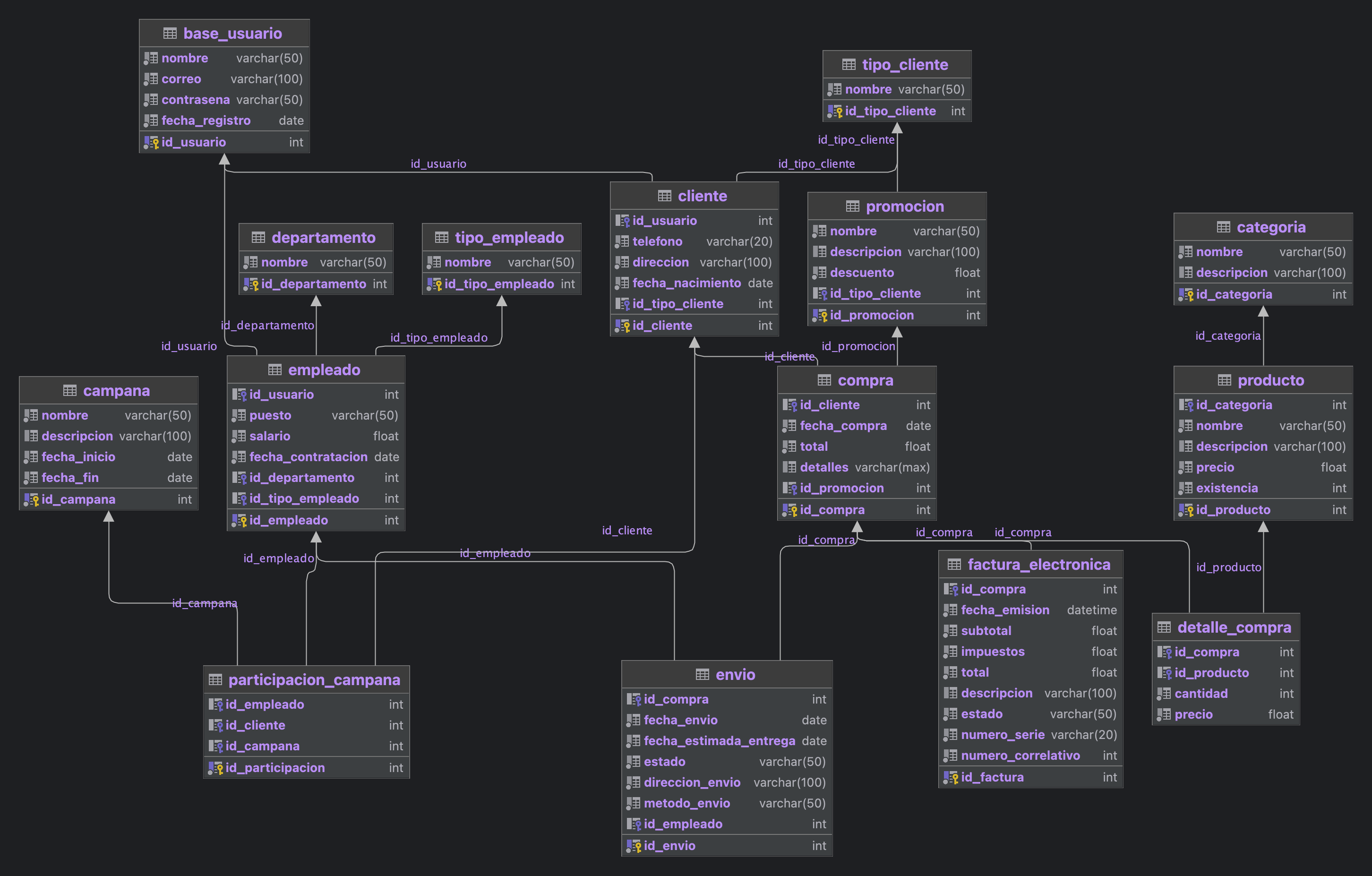Click the table icon beside base_usuario title
This screenshot has width=1372, height=876.
(170, 34)
